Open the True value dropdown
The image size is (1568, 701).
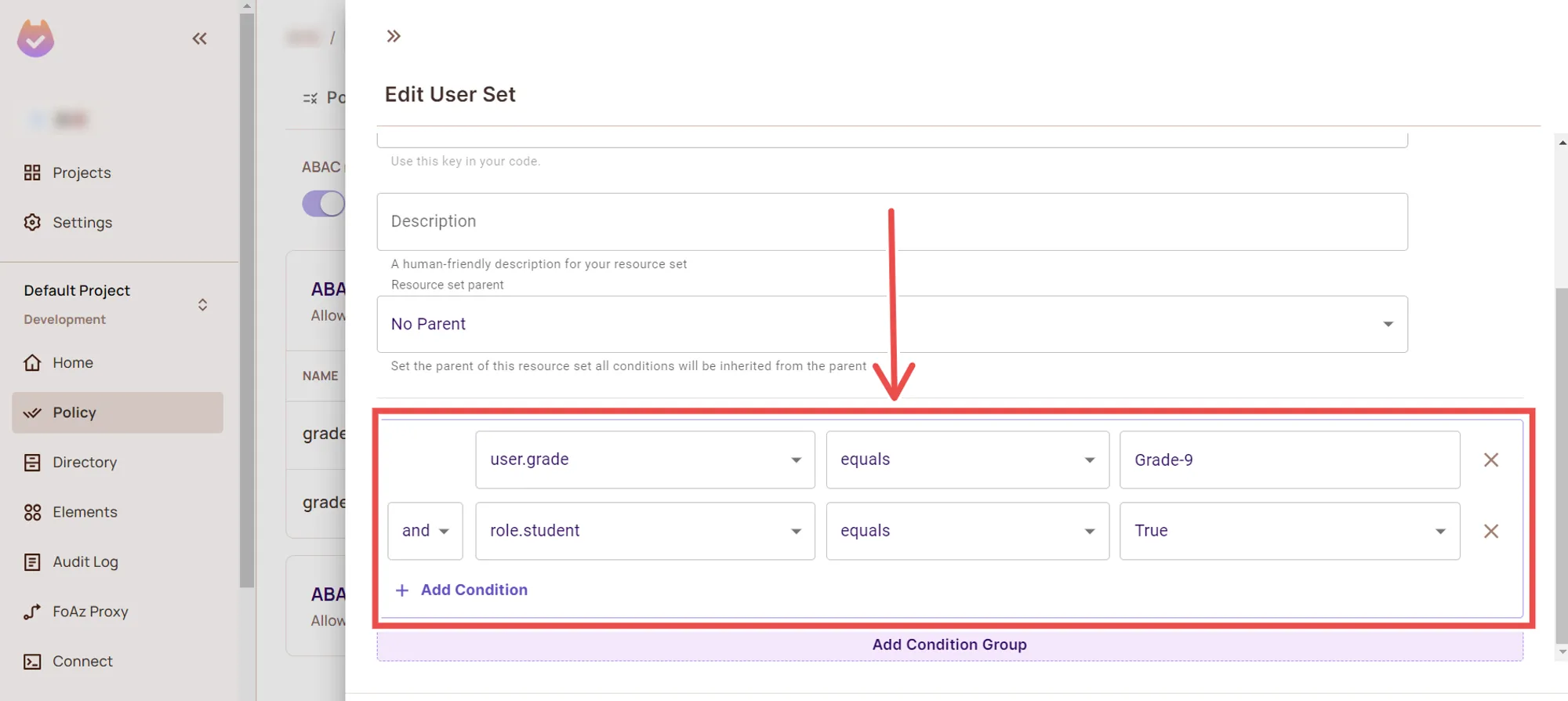coord(1289,532)
